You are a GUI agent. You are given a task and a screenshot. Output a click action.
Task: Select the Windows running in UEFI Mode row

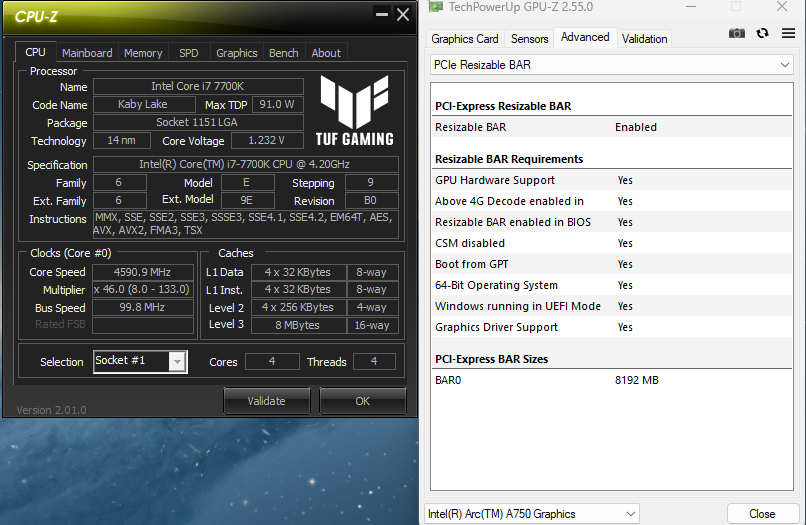click(x=611, y=306)
